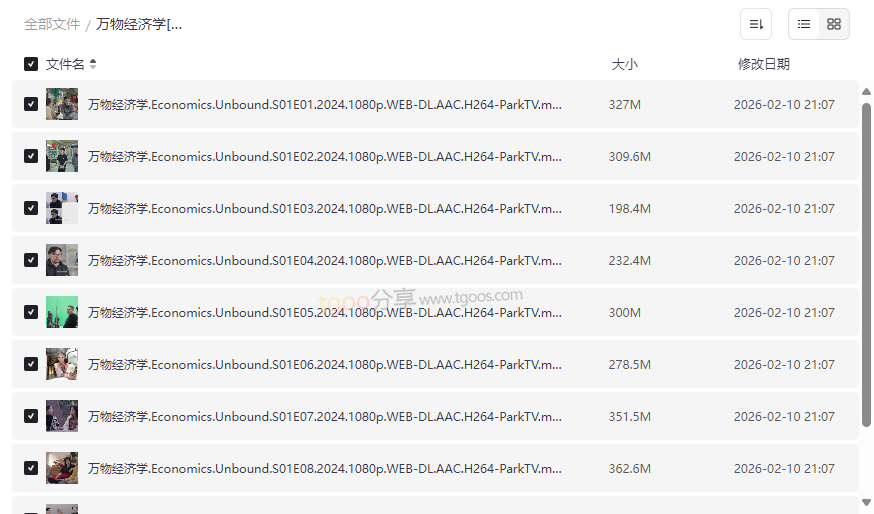
Task: Open the 万物经济学 folder breadcrumb
Action: point(139,24)
